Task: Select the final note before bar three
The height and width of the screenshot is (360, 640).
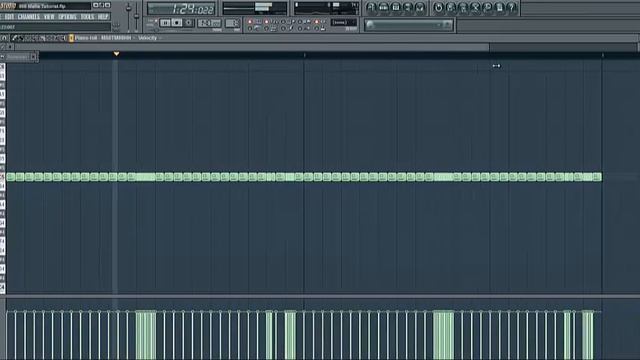Action: [x=597, y=177]
